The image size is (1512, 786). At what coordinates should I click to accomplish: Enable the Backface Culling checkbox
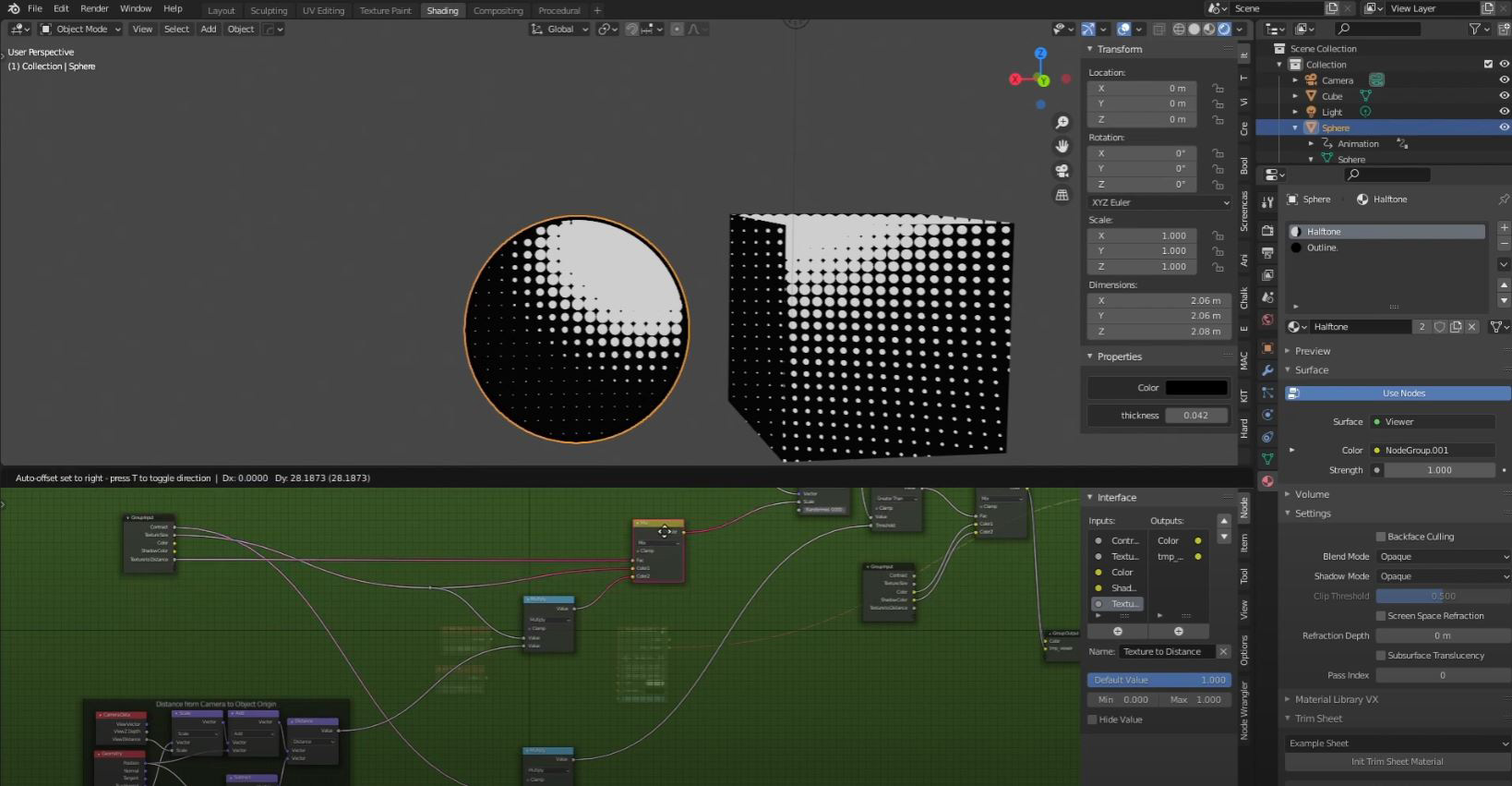point(1381,537)
